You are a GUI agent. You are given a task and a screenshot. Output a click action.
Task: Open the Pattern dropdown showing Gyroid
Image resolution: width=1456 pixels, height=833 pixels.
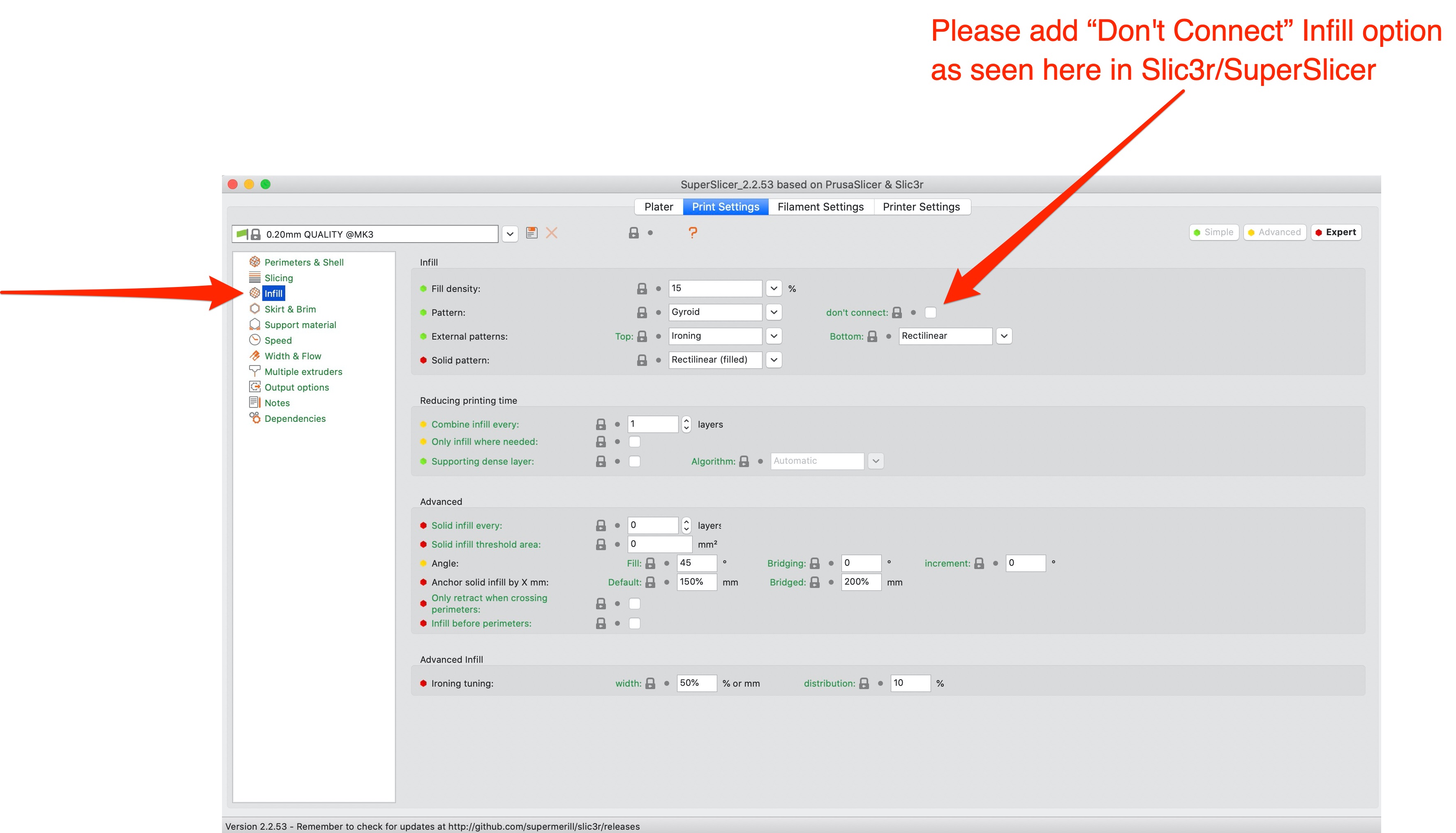coord(774,312)
